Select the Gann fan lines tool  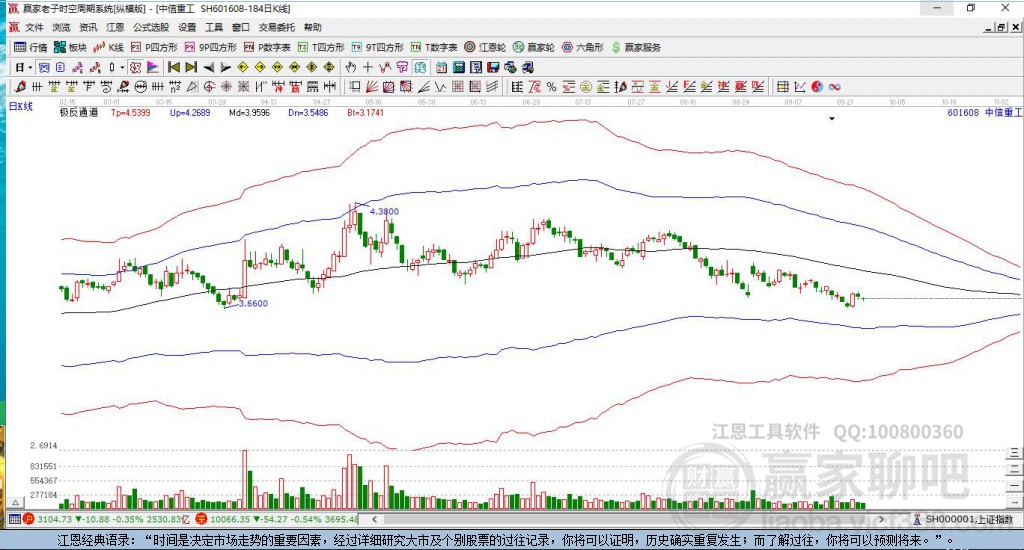tap(371, 86)
